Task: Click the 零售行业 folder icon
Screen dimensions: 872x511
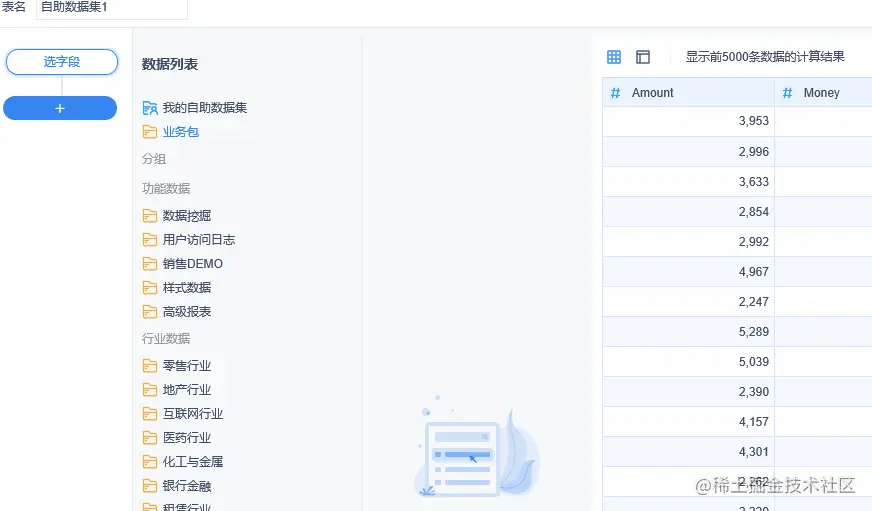Action: tap(150, 366)
